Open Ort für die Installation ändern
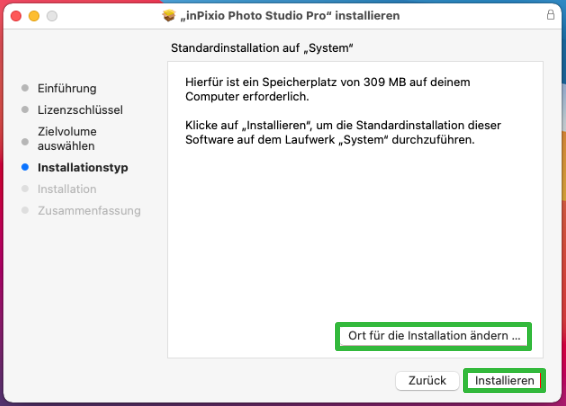Screen dimensions: 566x406 [434, 336]
